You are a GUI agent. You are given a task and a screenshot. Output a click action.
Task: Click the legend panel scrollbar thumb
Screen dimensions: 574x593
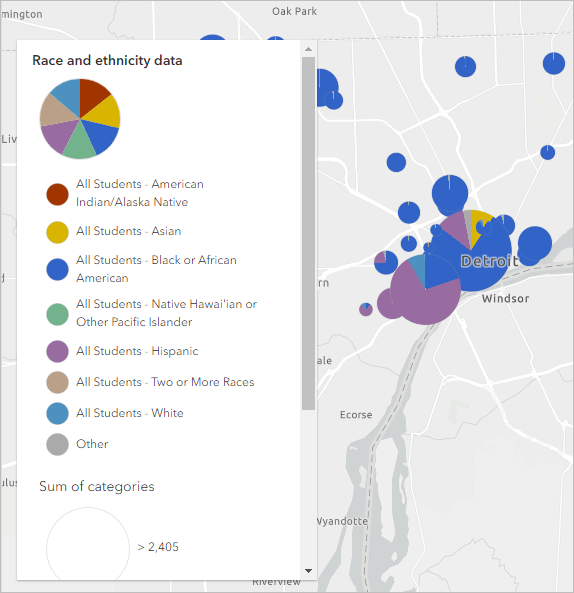(309, 233)
